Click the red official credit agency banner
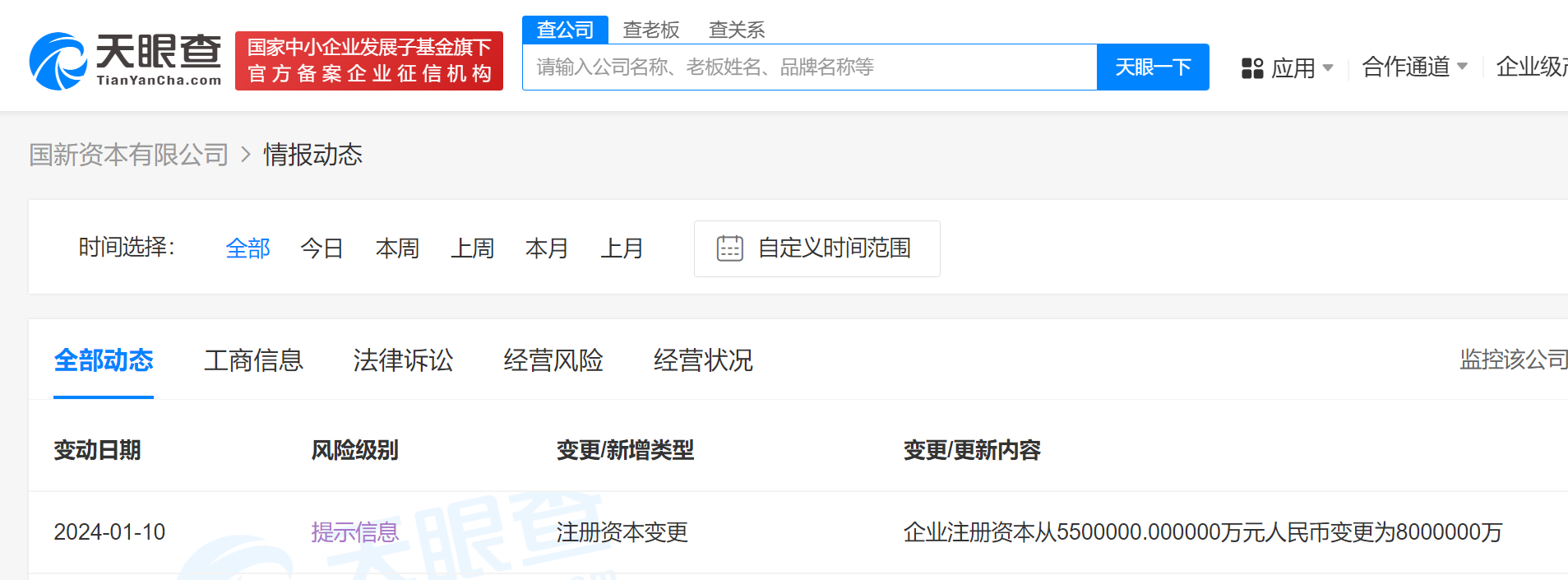The height and width of the screenshot is (580, 1568). tap(369, 61)
